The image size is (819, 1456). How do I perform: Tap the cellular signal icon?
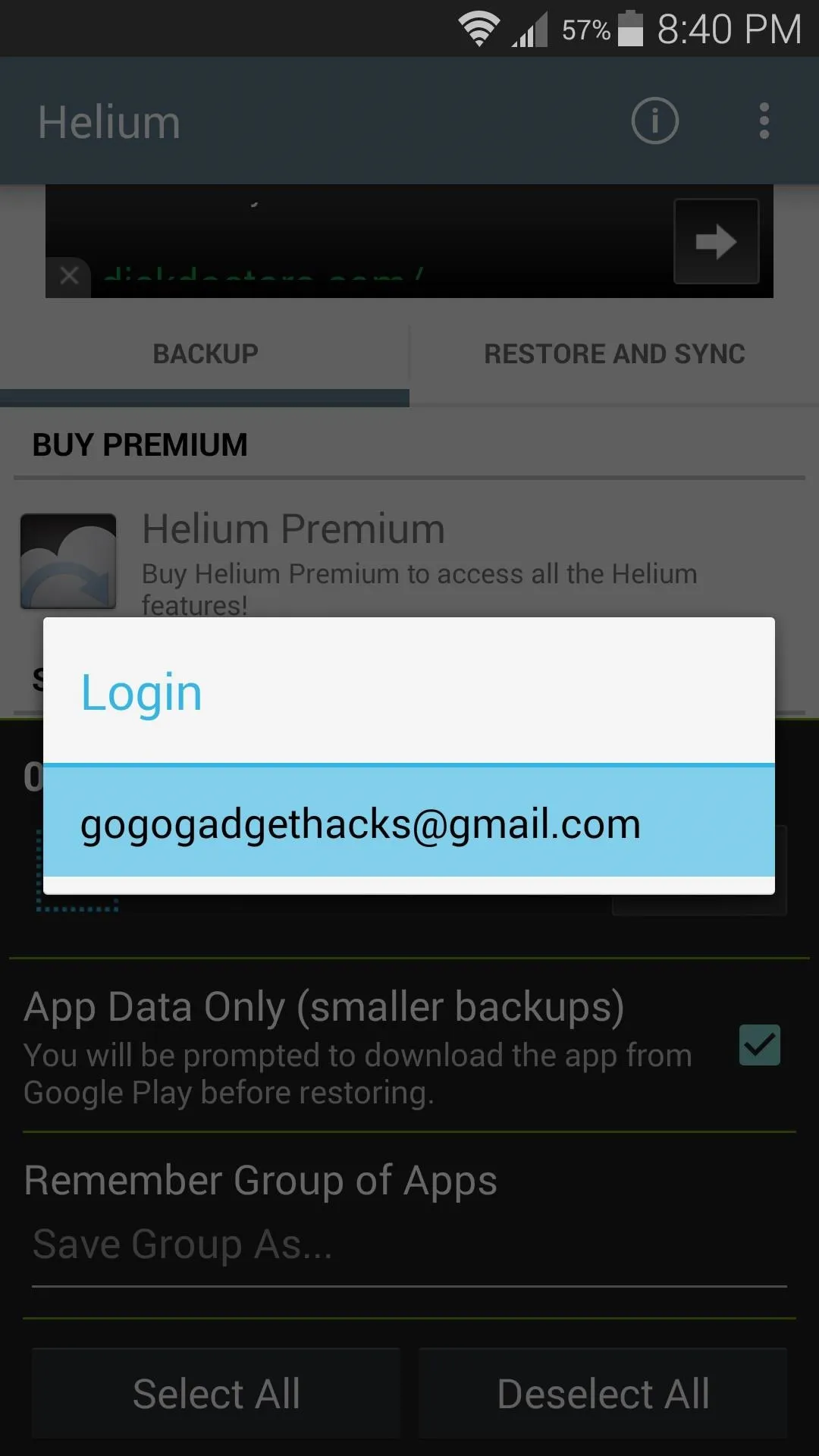coord(529,30)
